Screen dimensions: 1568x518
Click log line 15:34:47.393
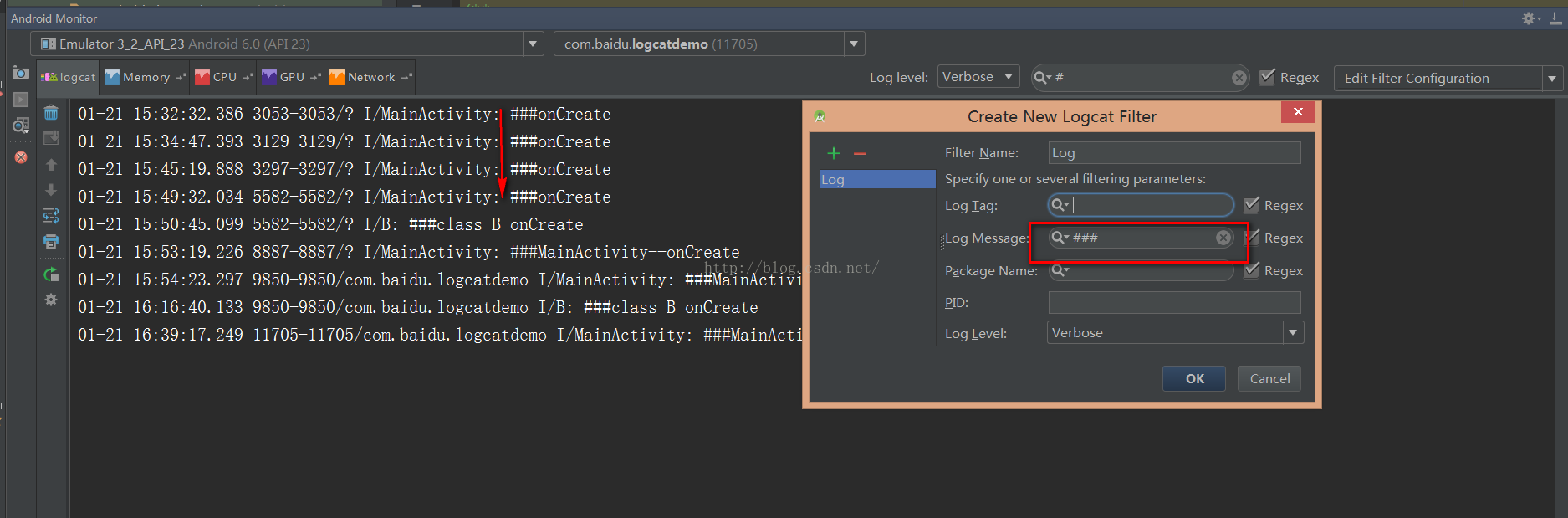(345, 141)
